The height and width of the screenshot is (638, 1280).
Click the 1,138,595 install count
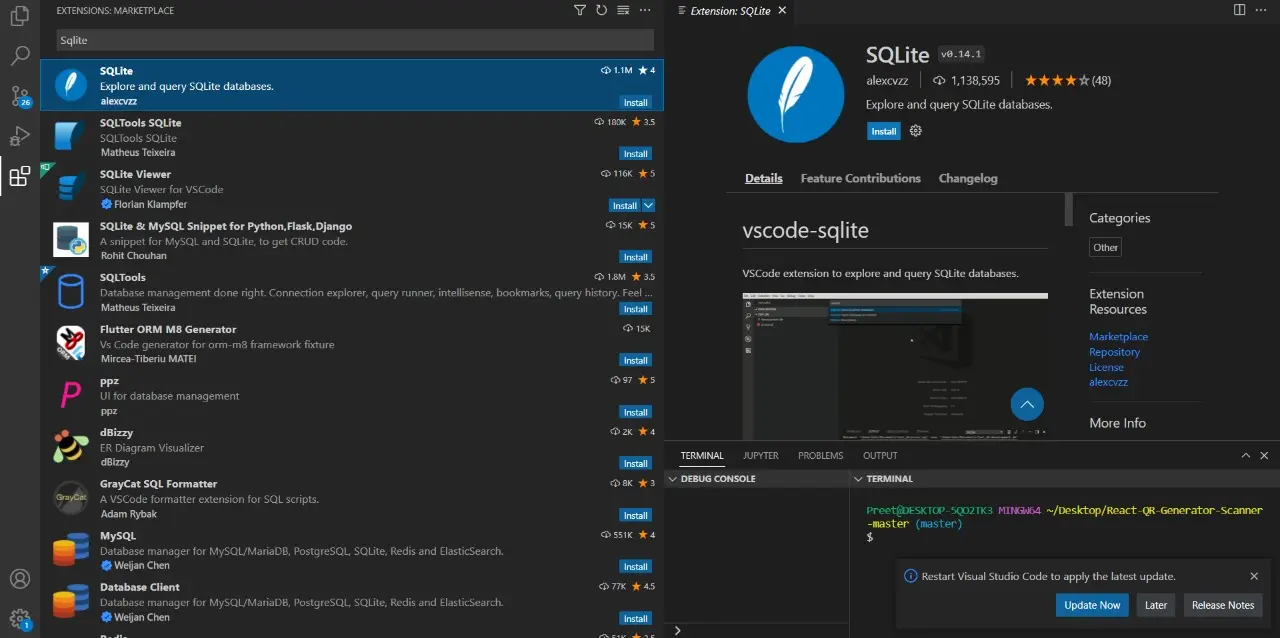[966, 80]
